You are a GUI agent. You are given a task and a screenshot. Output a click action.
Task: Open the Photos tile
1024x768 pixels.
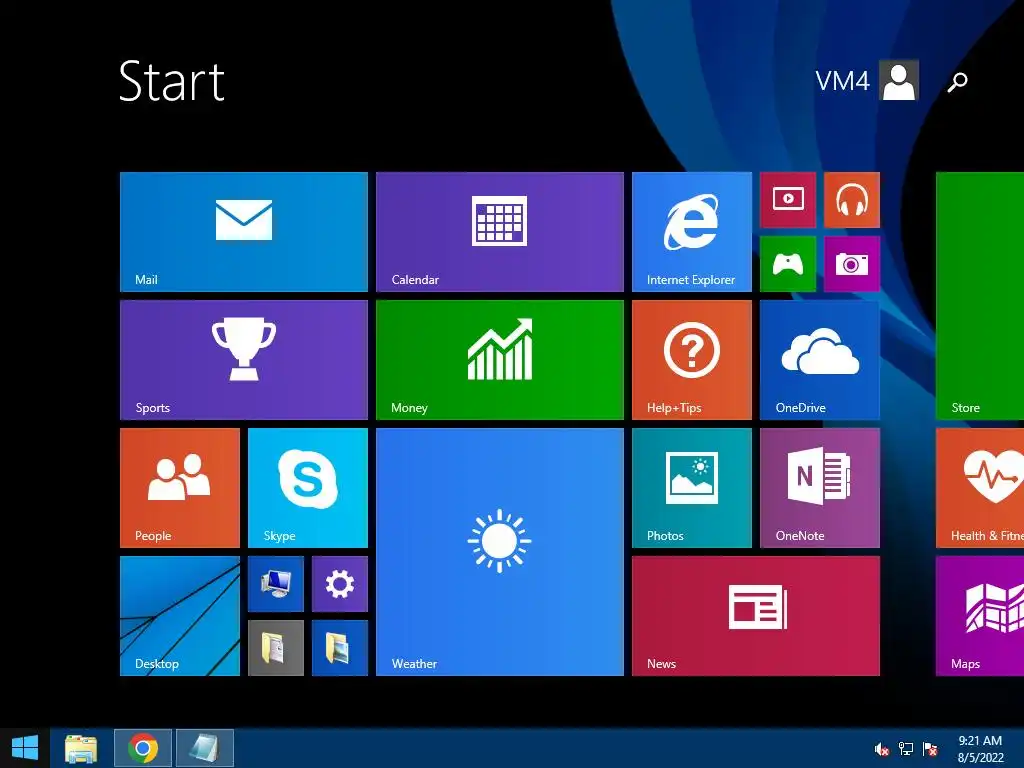(x=692, y=488)
